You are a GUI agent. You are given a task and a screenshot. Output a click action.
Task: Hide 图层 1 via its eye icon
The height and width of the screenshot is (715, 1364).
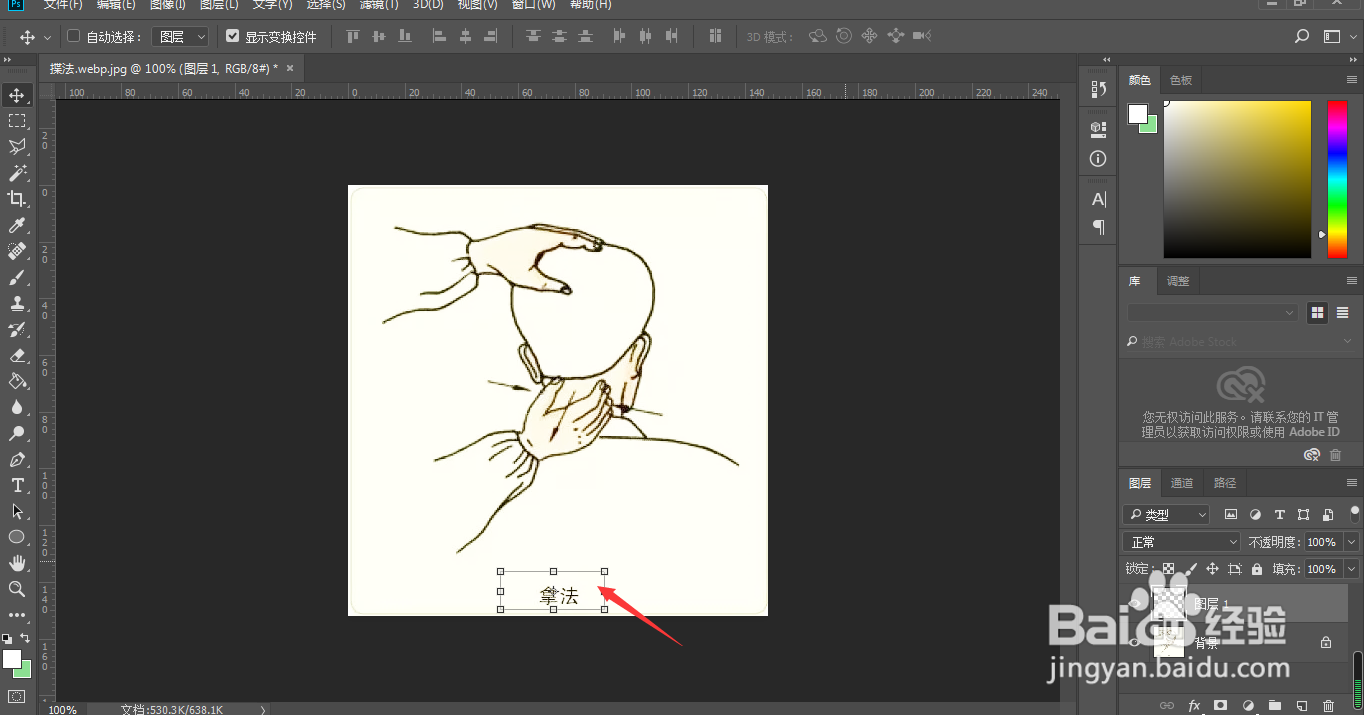pyautogui.click(x=1134, y=603)
